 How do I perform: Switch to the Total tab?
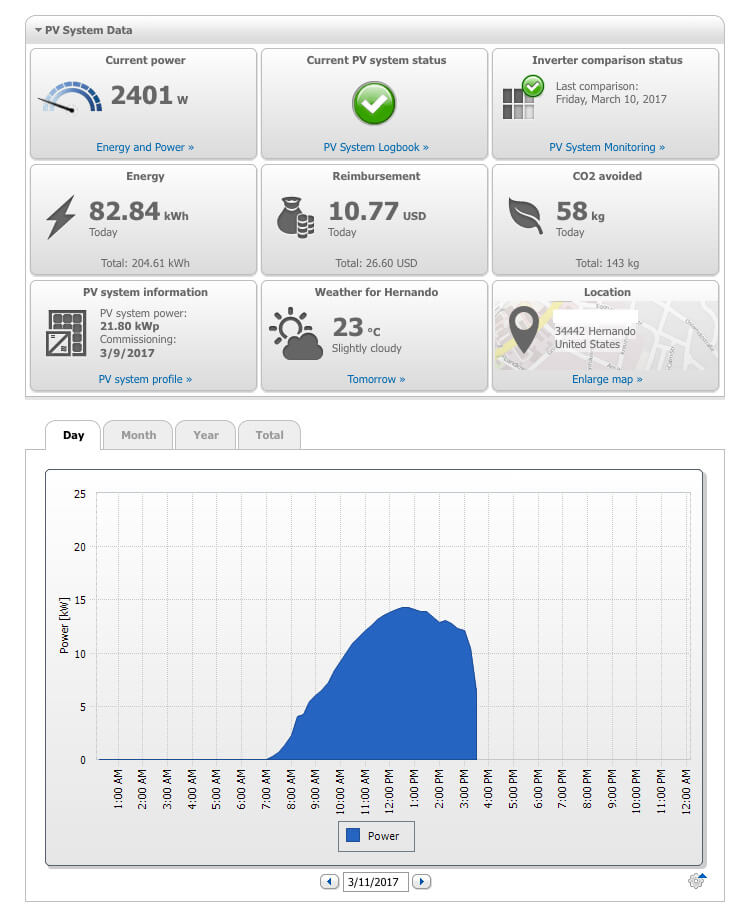[269, 435]
